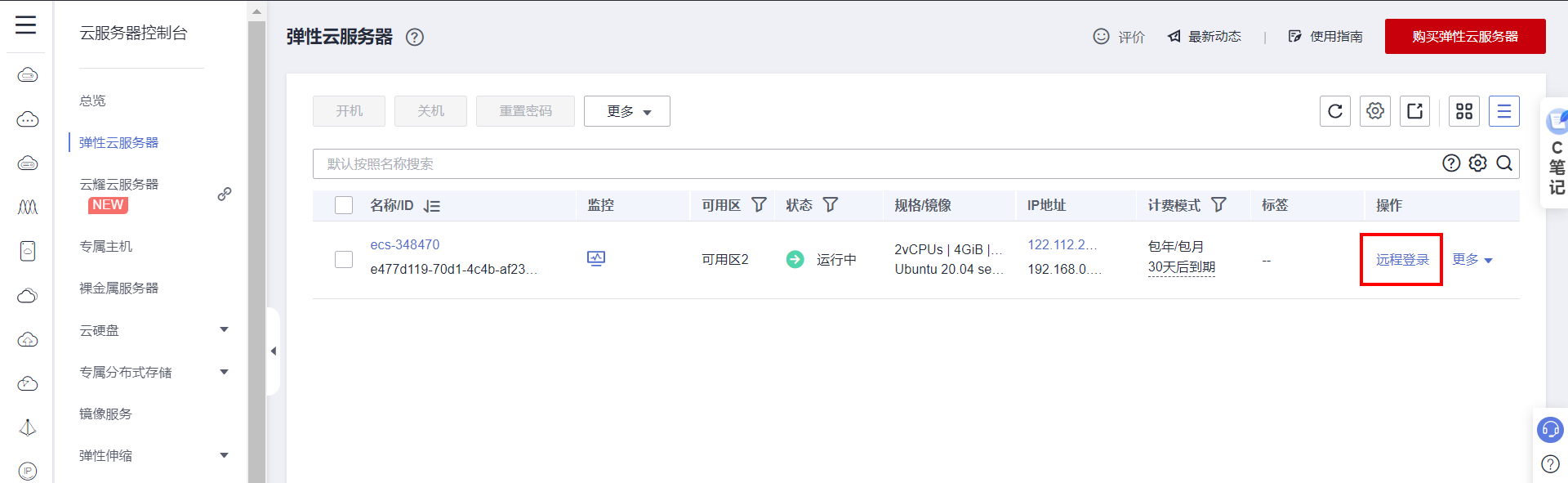Screen dimensions: 1568x483
Task: Open the 笔记 notes side panel
Action: [x=1556, y=154]
